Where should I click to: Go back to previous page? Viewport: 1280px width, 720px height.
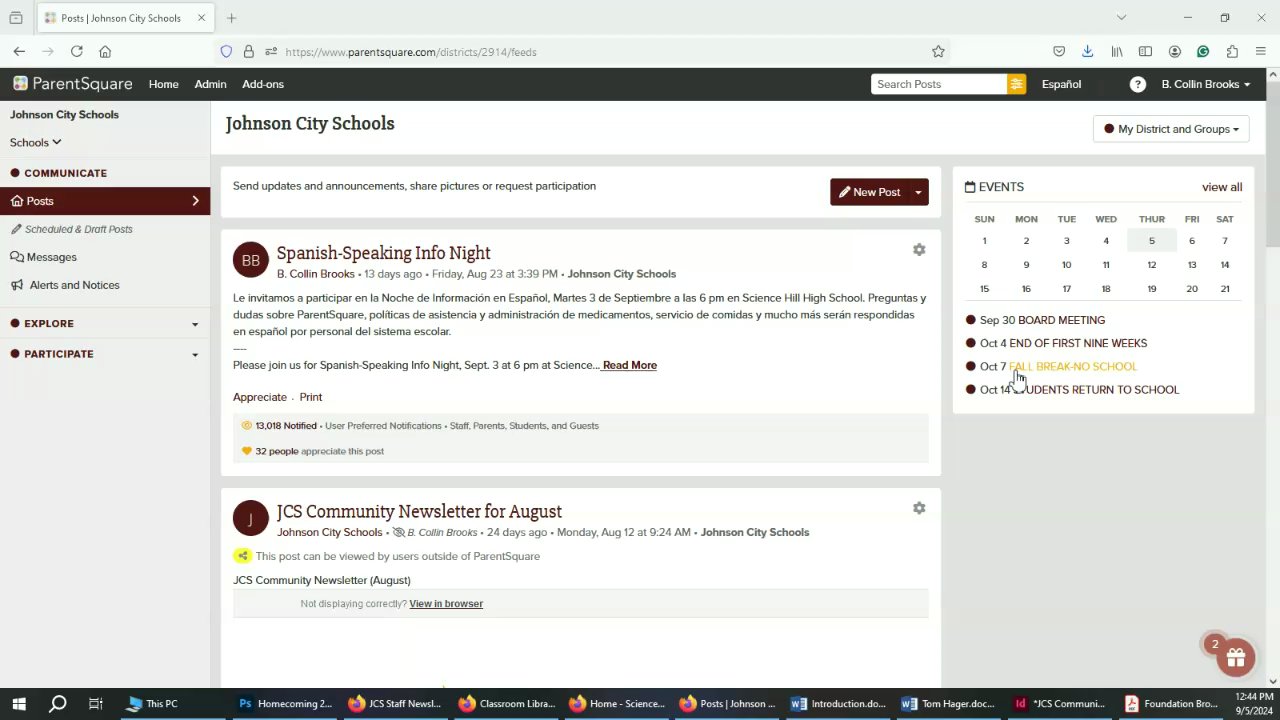click(x=19, y=52)
